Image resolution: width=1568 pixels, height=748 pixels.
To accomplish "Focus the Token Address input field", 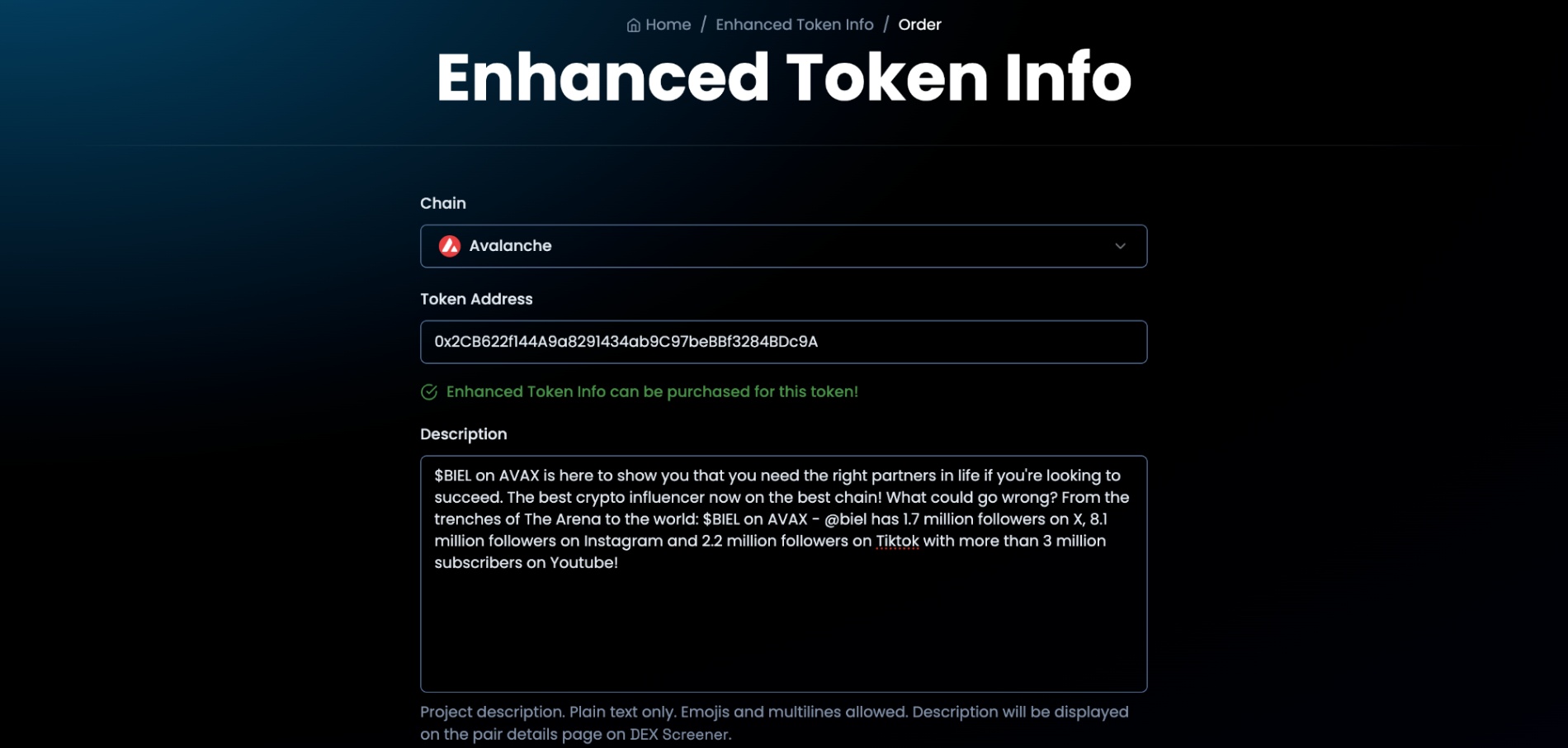I will pyautogui.click(x=782, y=342).
